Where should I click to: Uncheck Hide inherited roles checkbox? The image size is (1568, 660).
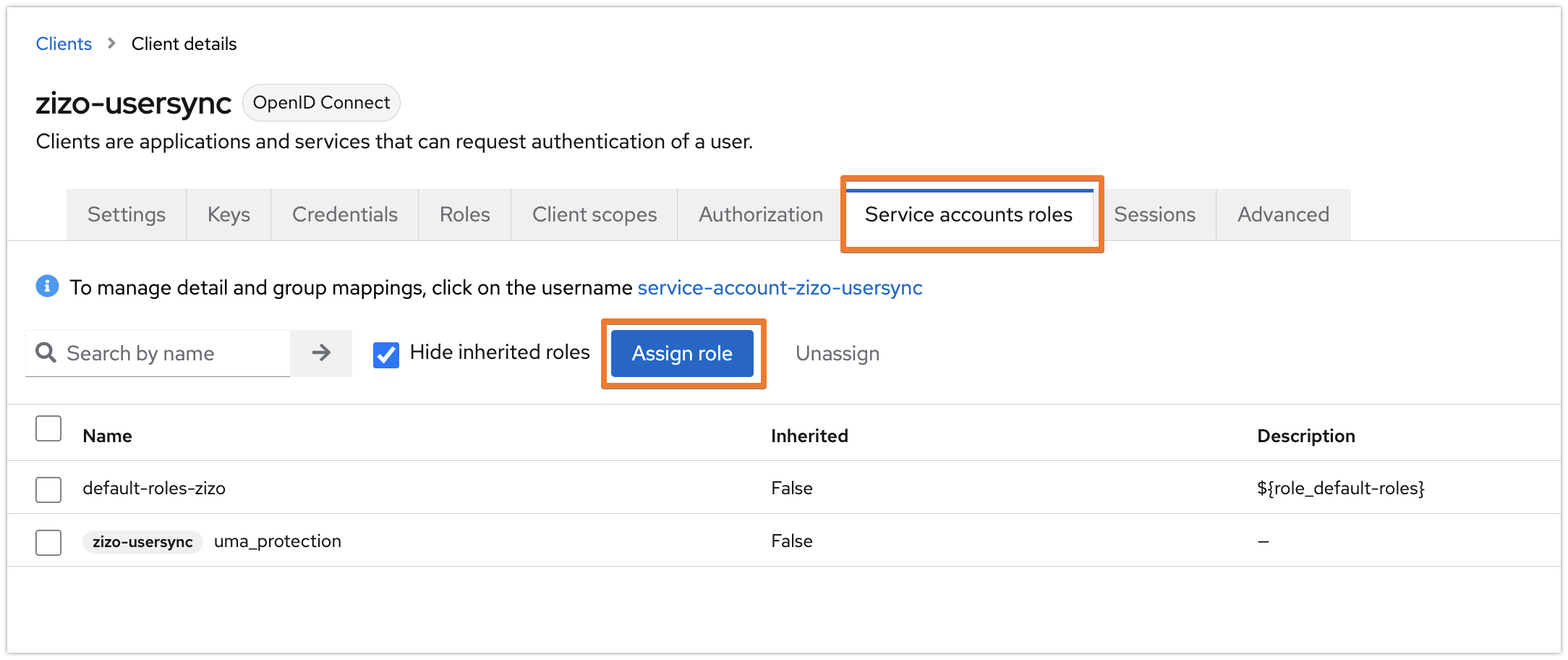(386, 355)
